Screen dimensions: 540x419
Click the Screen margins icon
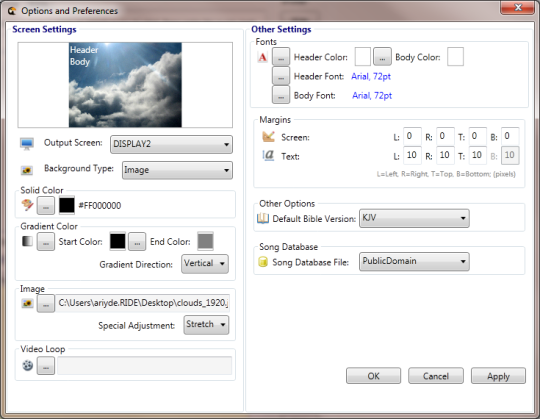[268, 137]
